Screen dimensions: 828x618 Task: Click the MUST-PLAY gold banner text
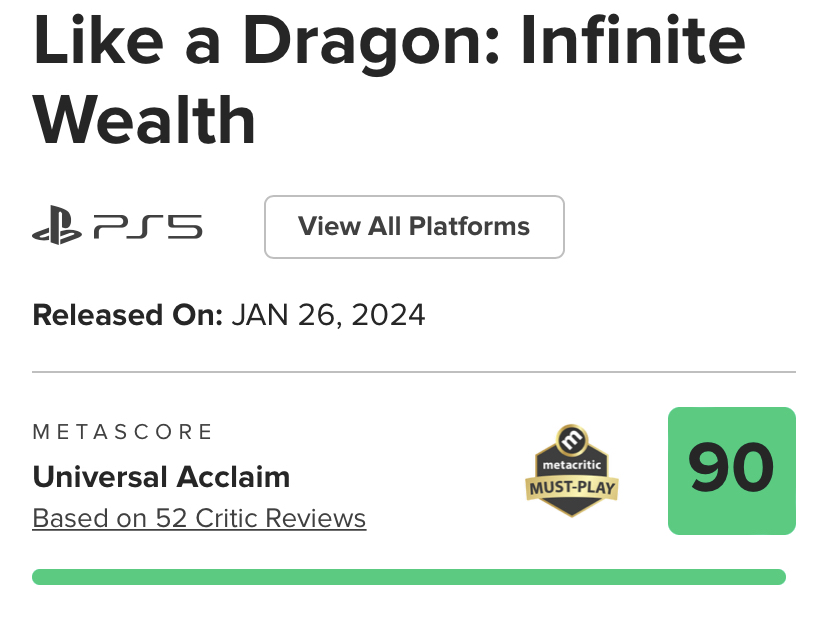[572, 488]
